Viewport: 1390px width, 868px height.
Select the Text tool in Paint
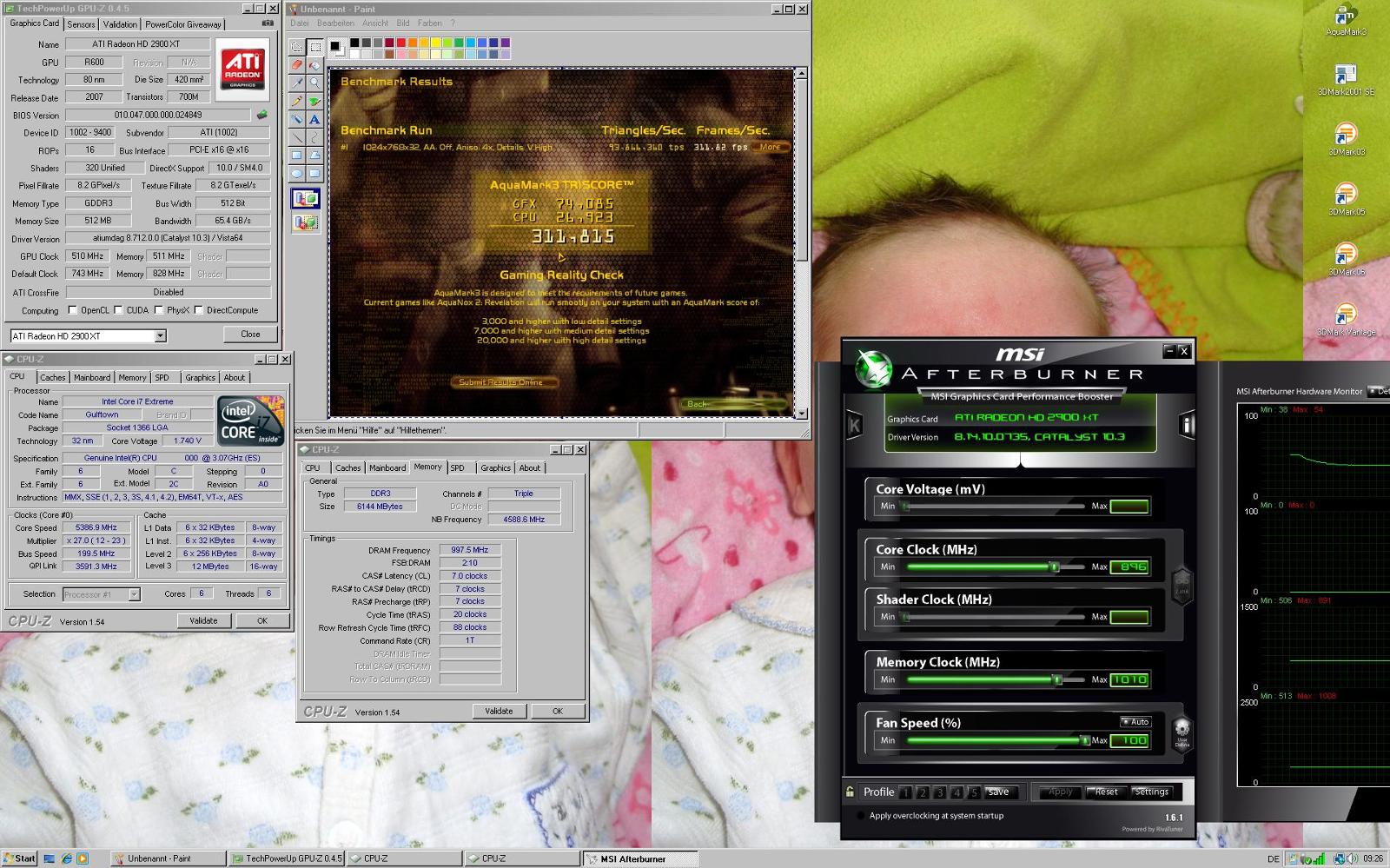314,120
